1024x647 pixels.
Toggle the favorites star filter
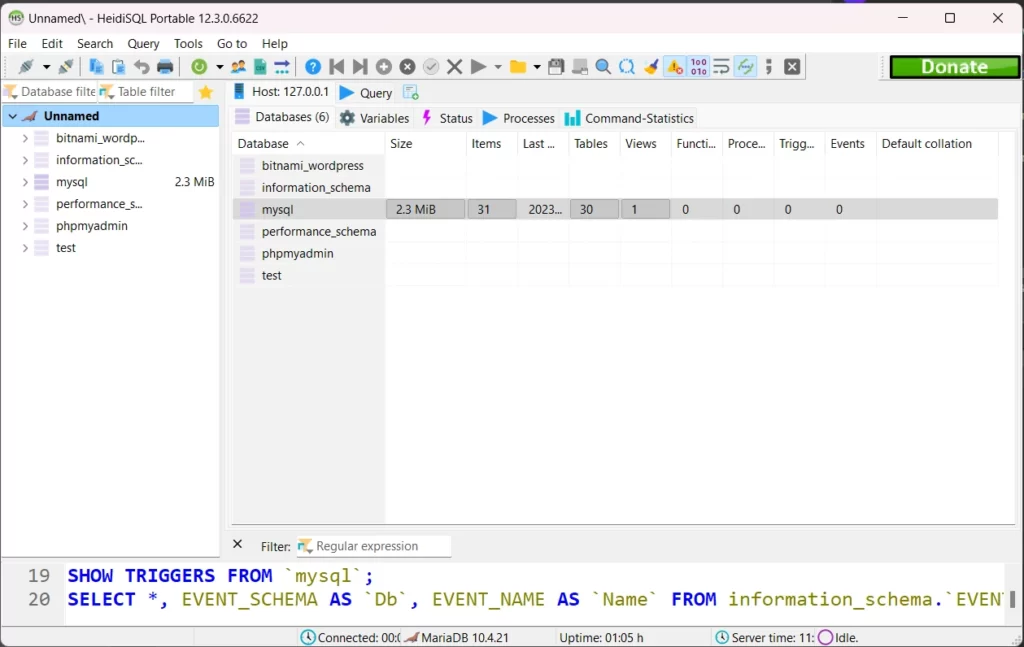(206, 92)
